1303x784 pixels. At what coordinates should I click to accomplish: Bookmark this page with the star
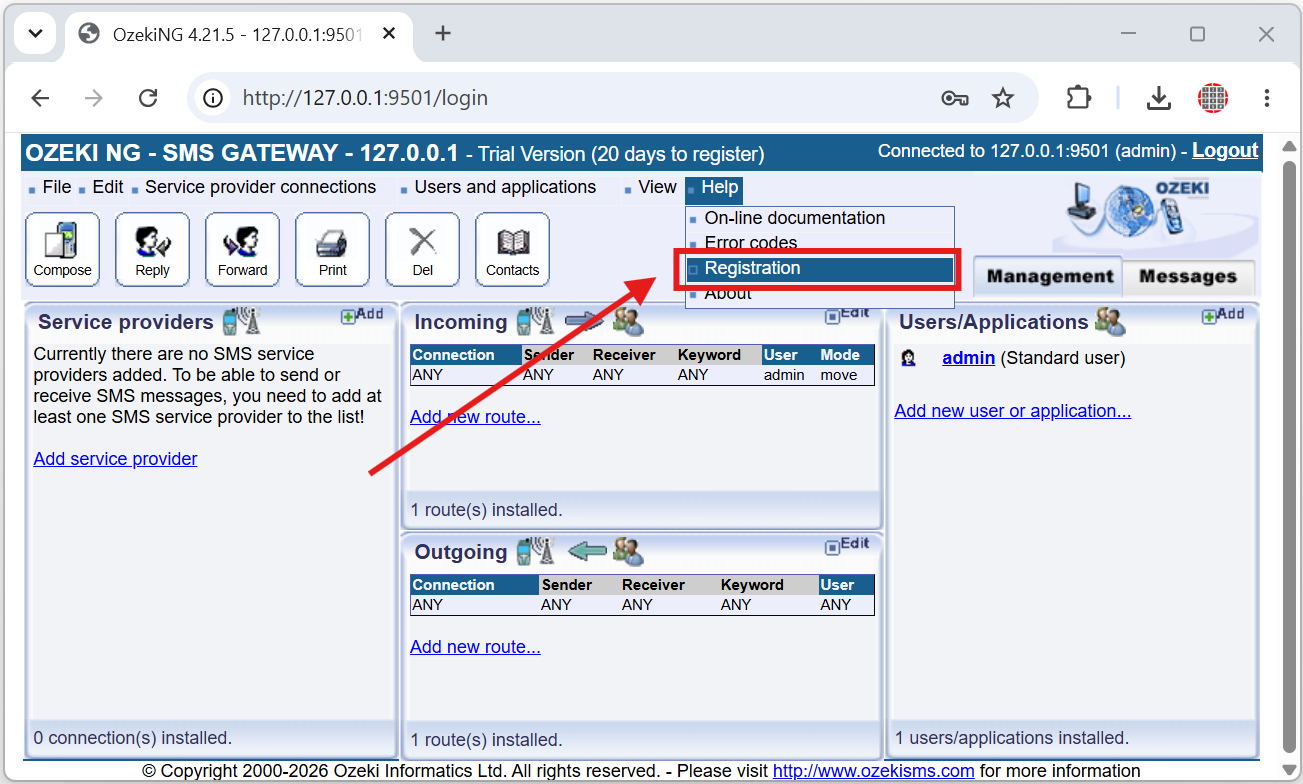1002,98
